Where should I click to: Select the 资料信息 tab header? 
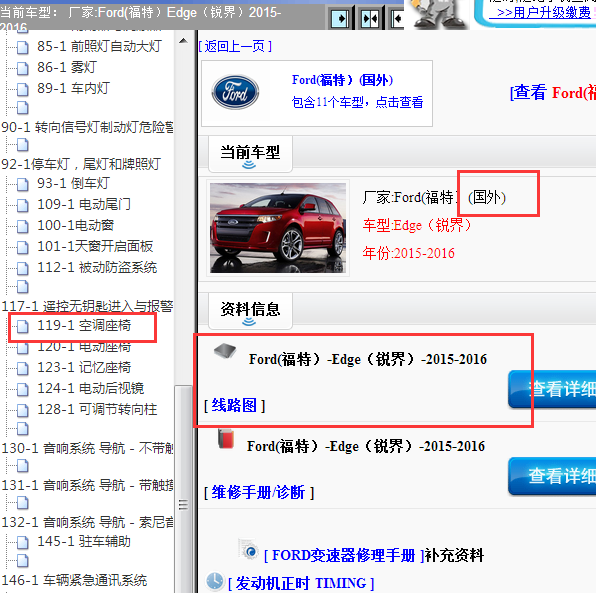tap(250, 310)
